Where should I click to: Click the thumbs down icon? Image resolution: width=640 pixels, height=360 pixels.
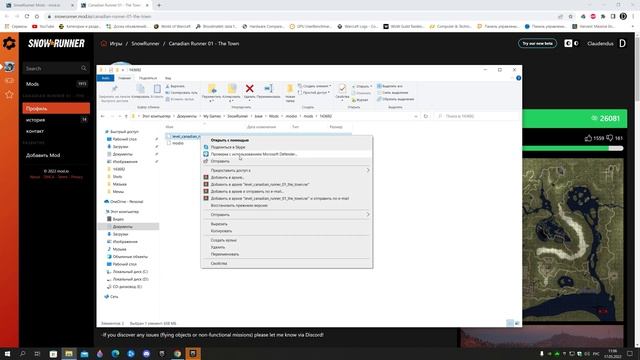click(610, 138)
